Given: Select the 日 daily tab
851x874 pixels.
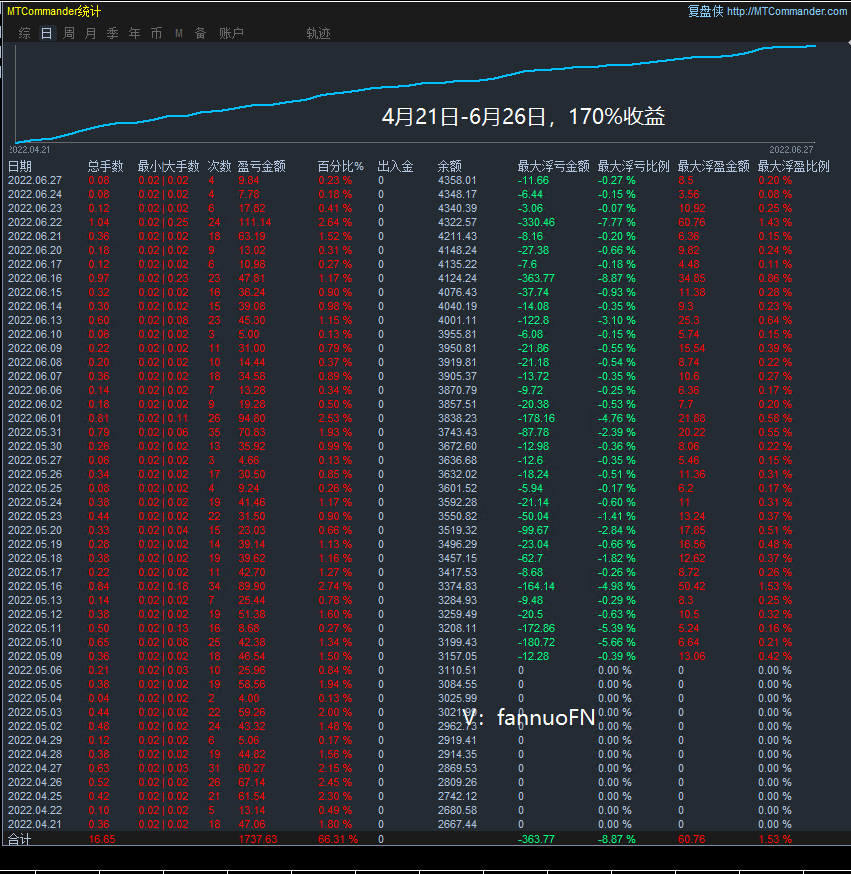Looking at the screenshot, I should coord(47,33).
